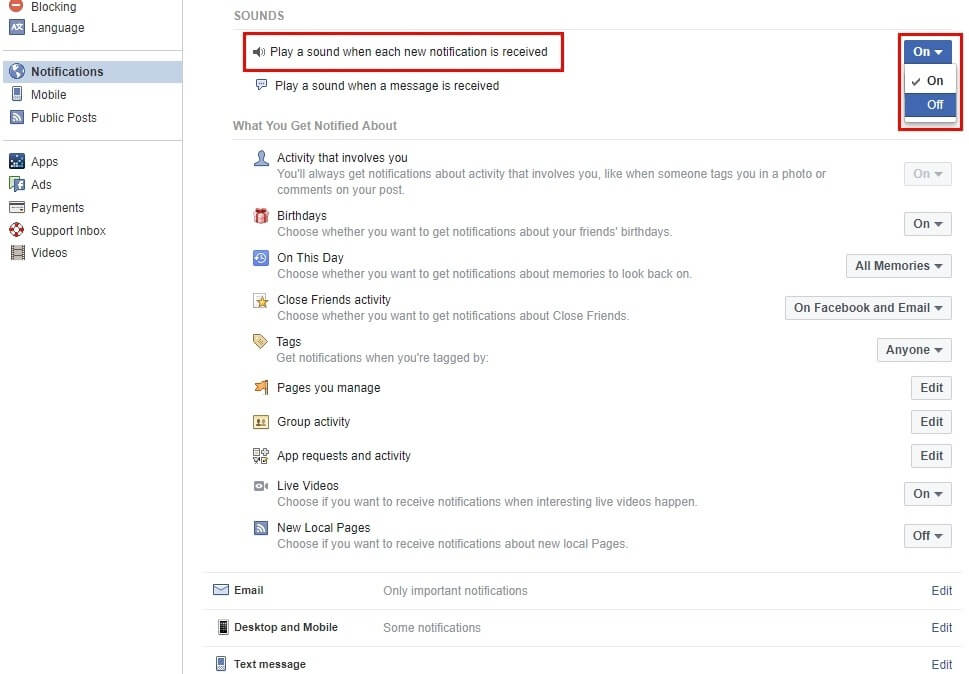Select Notifications in the sidebar
The height and width of the screenshot is (674, 969).
coord(93,72)
